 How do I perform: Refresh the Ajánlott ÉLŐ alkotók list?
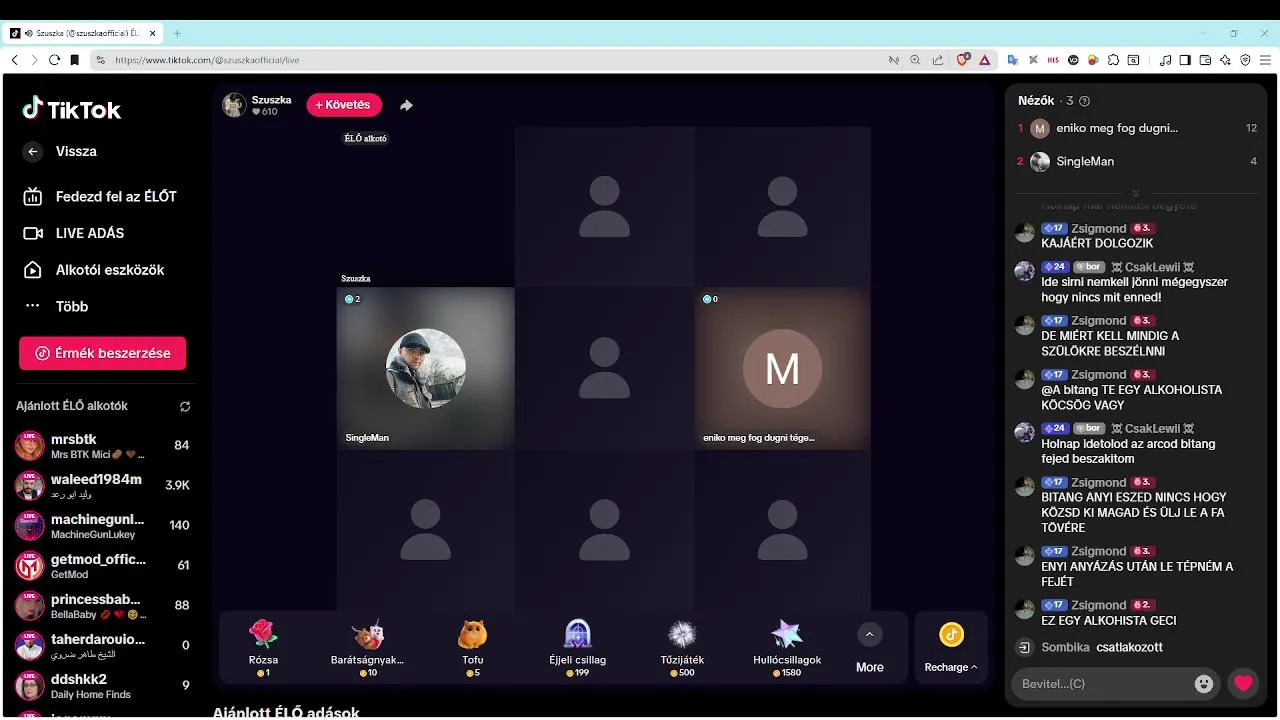[185, 407]
